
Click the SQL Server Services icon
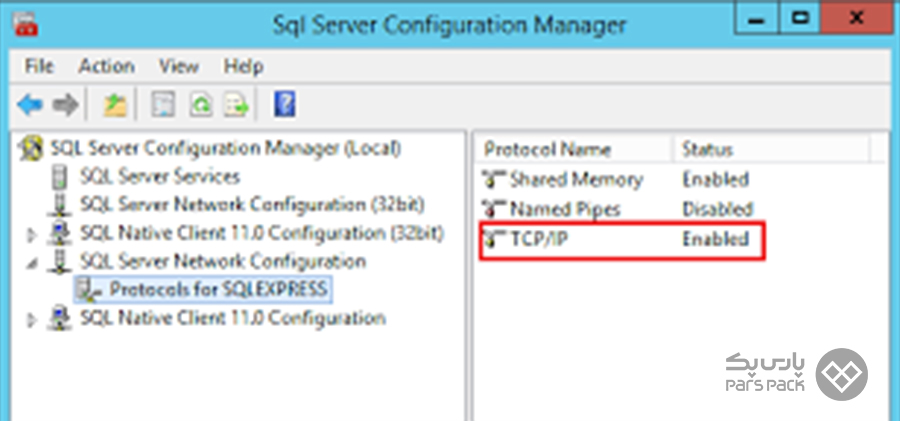(60, 177)
